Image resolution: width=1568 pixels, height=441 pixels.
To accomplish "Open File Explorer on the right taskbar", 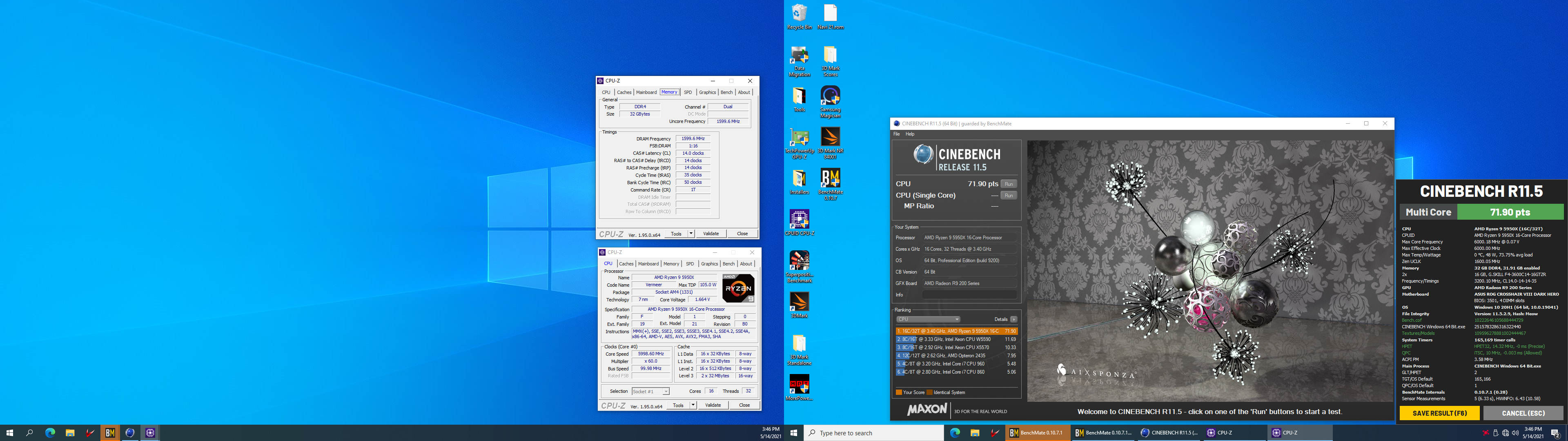I will (x=975, y=432).
